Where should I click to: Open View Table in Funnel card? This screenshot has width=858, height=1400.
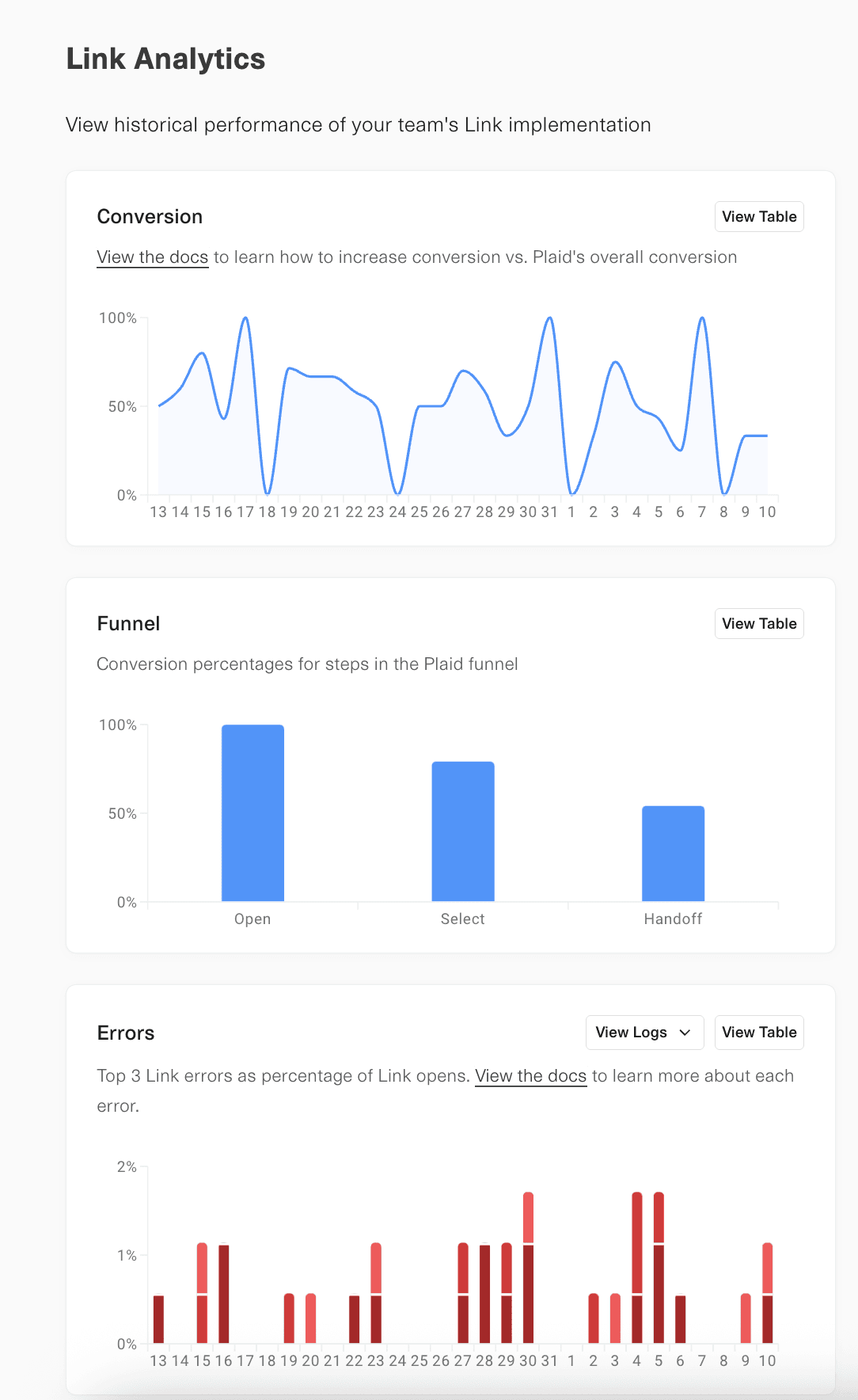point(759,623)
